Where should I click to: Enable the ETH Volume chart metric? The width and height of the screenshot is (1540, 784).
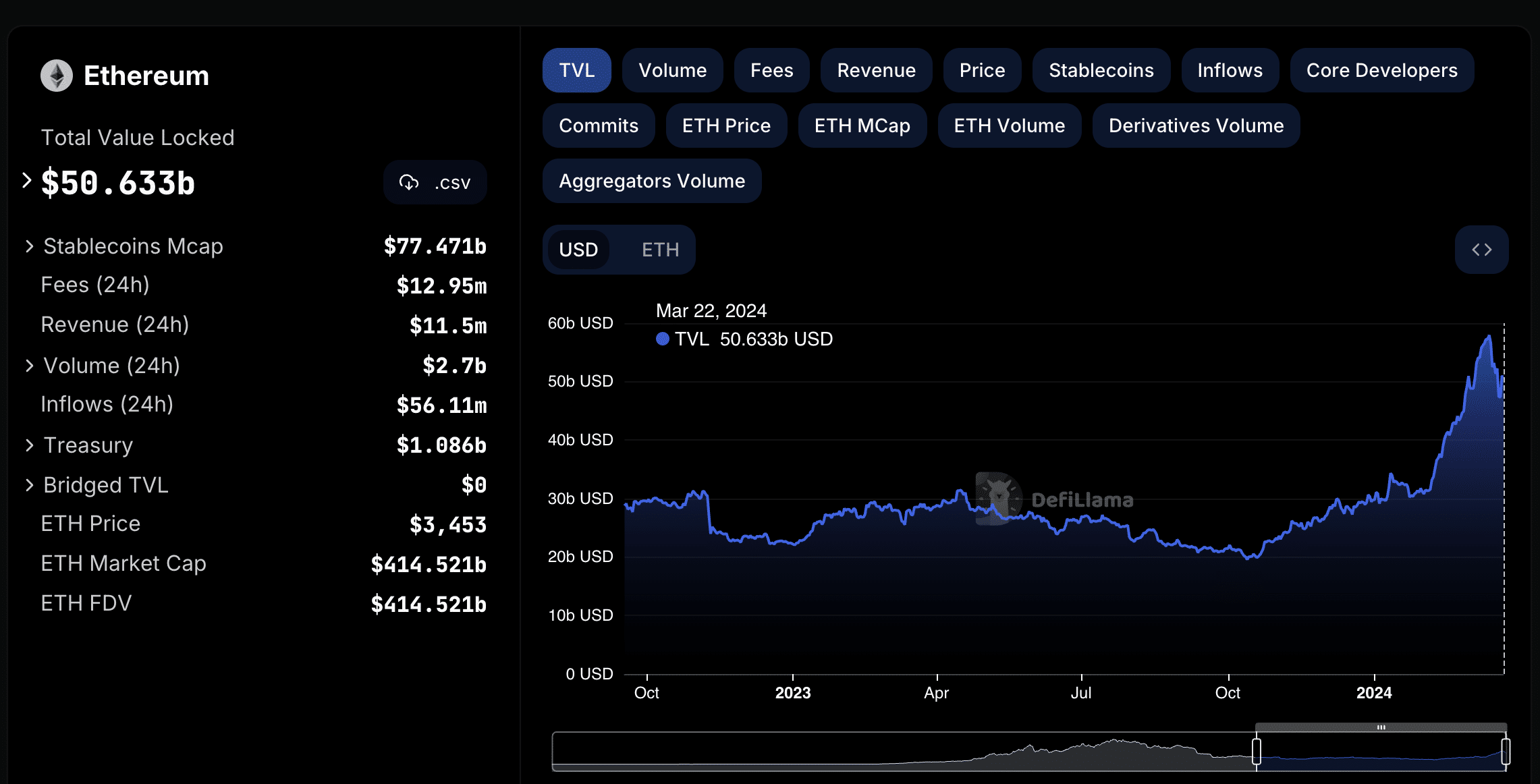pos(1009,125)
